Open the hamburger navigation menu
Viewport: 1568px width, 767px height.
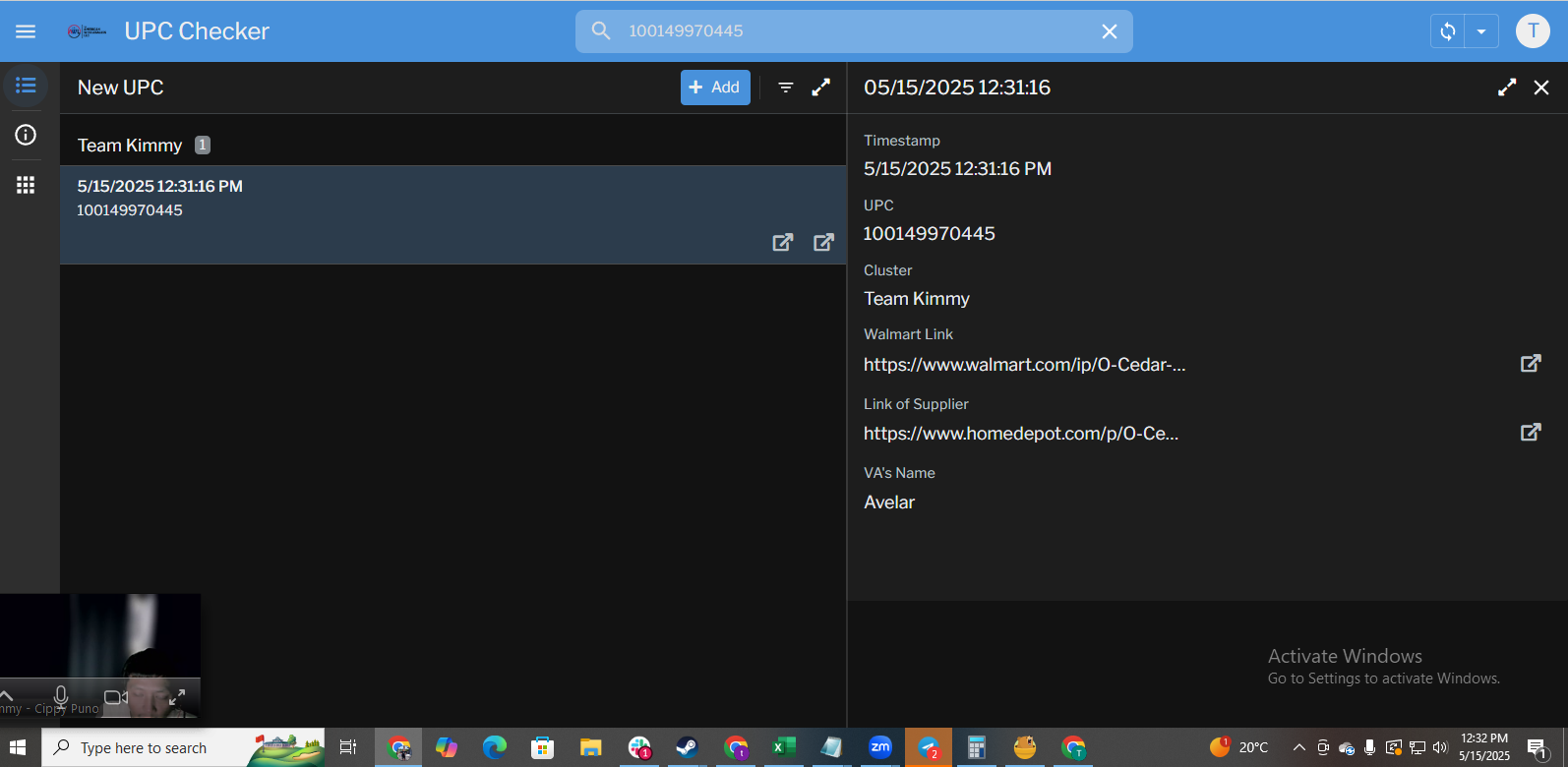coord(26,31)
